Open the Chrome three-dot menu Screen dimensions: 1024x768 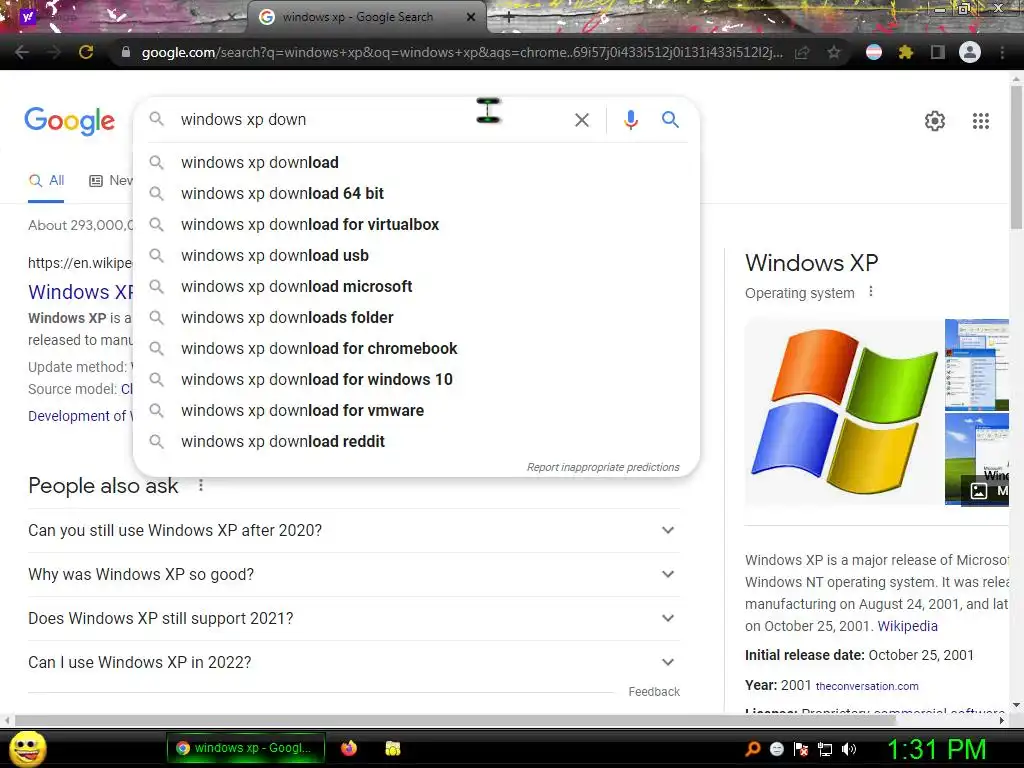(x=1002, y=52)
